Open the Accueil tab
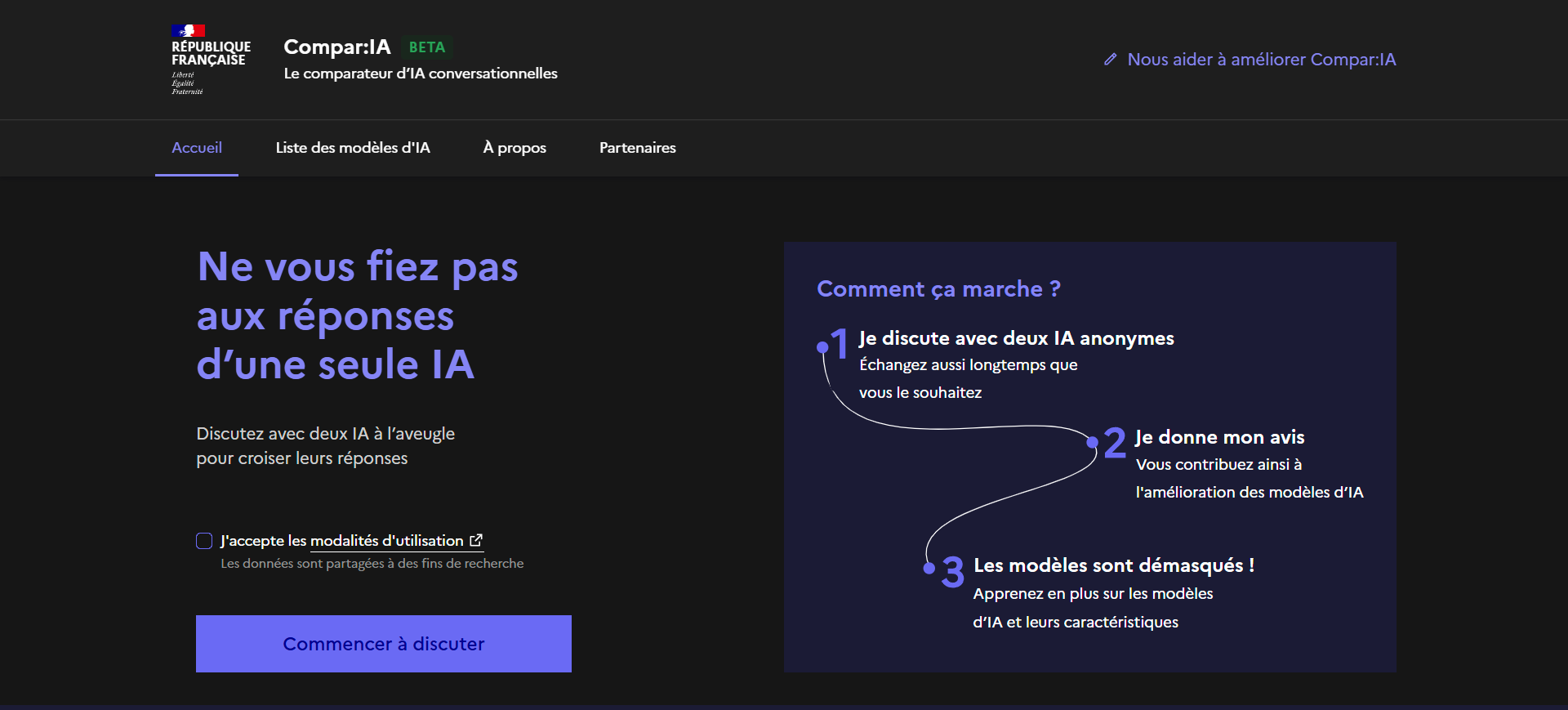 click(x=197, y=148)
